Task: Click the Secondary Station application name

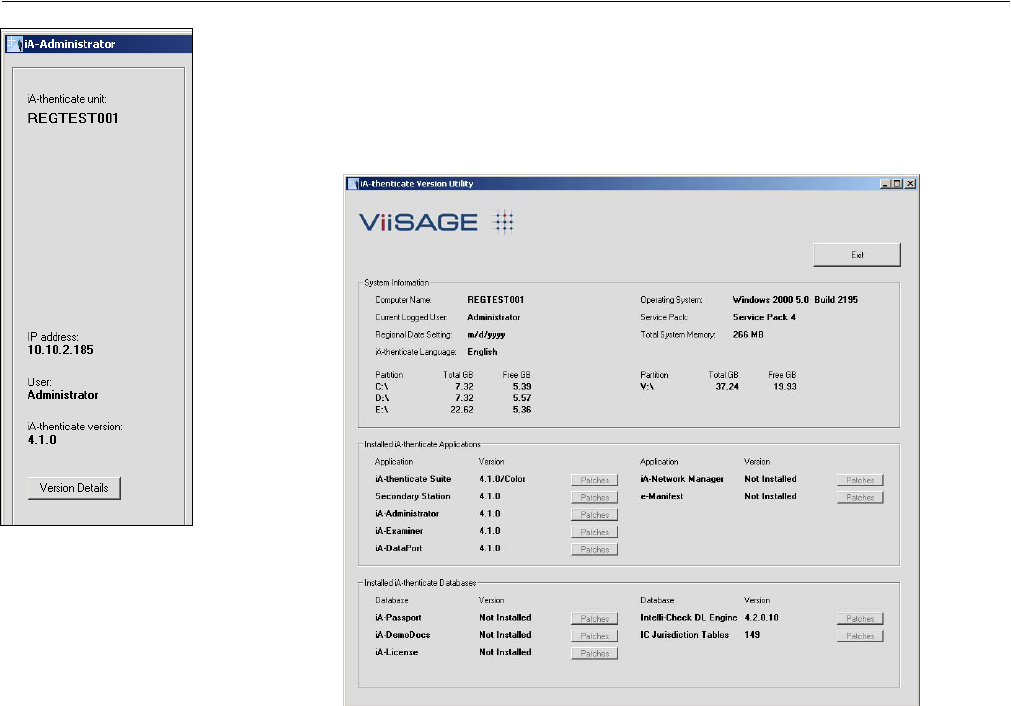Action: 413,496
